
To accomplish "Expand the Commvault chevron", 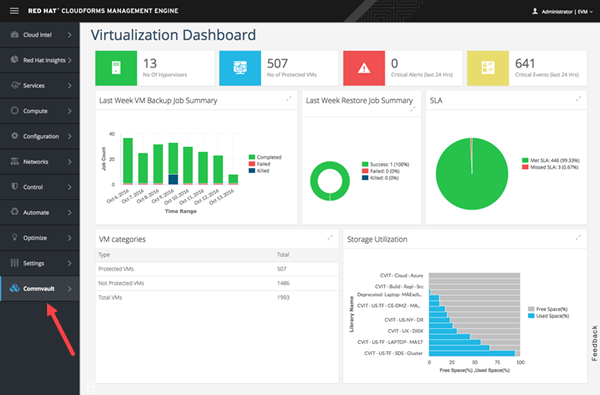I will (70, 288).
